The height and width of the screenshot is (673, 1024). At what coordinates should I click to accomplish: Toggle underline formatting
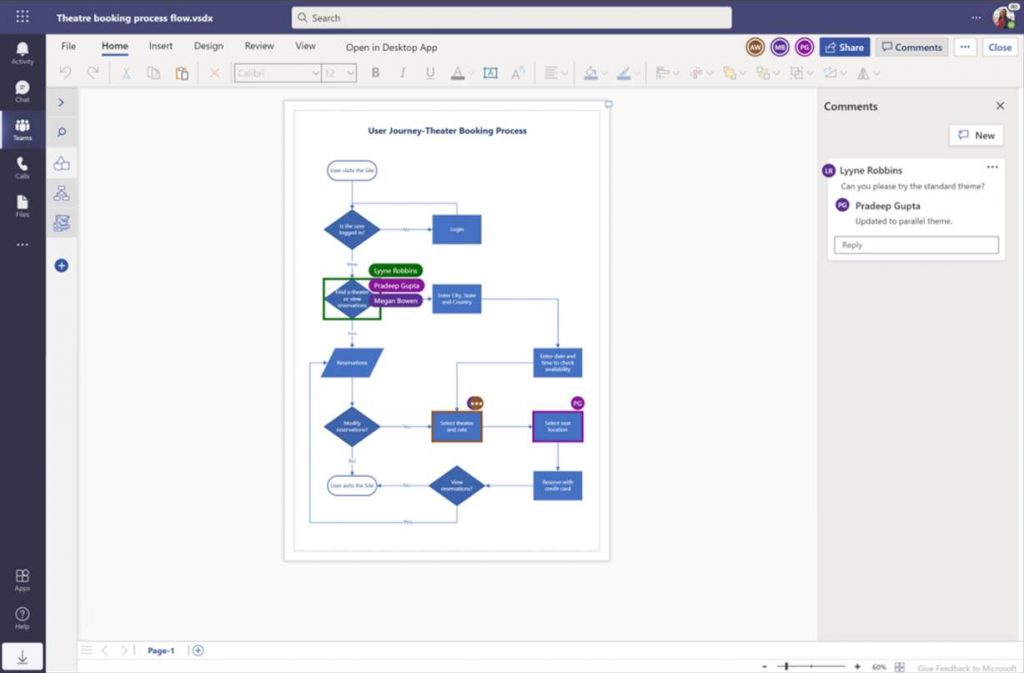pyautogui.click(x=429, y=73)
